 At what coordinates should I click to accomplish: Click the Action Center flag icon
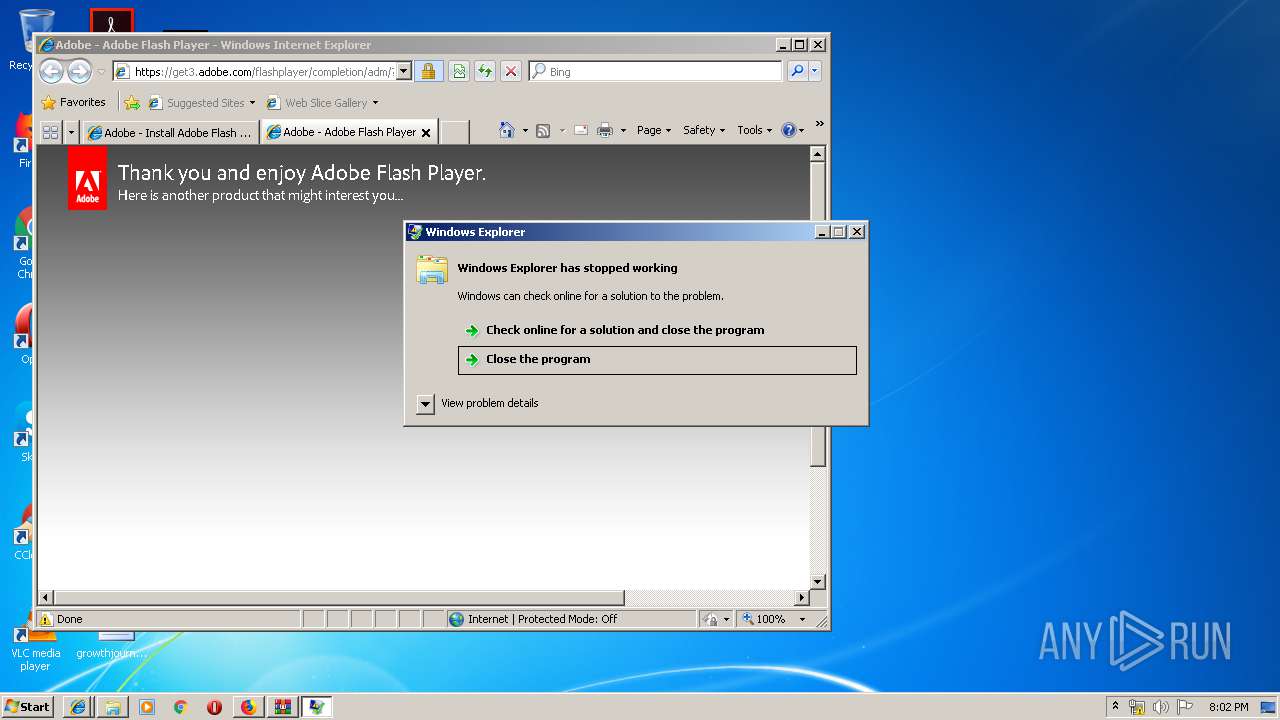point(1185,707)
